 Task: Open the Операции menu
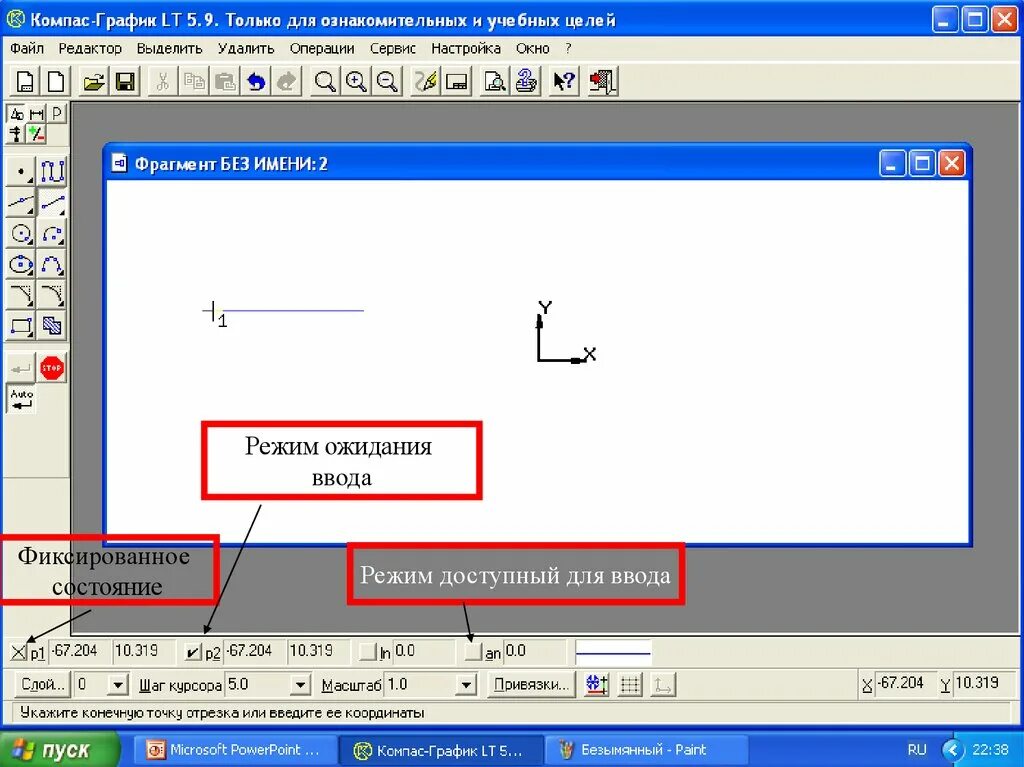322,48
